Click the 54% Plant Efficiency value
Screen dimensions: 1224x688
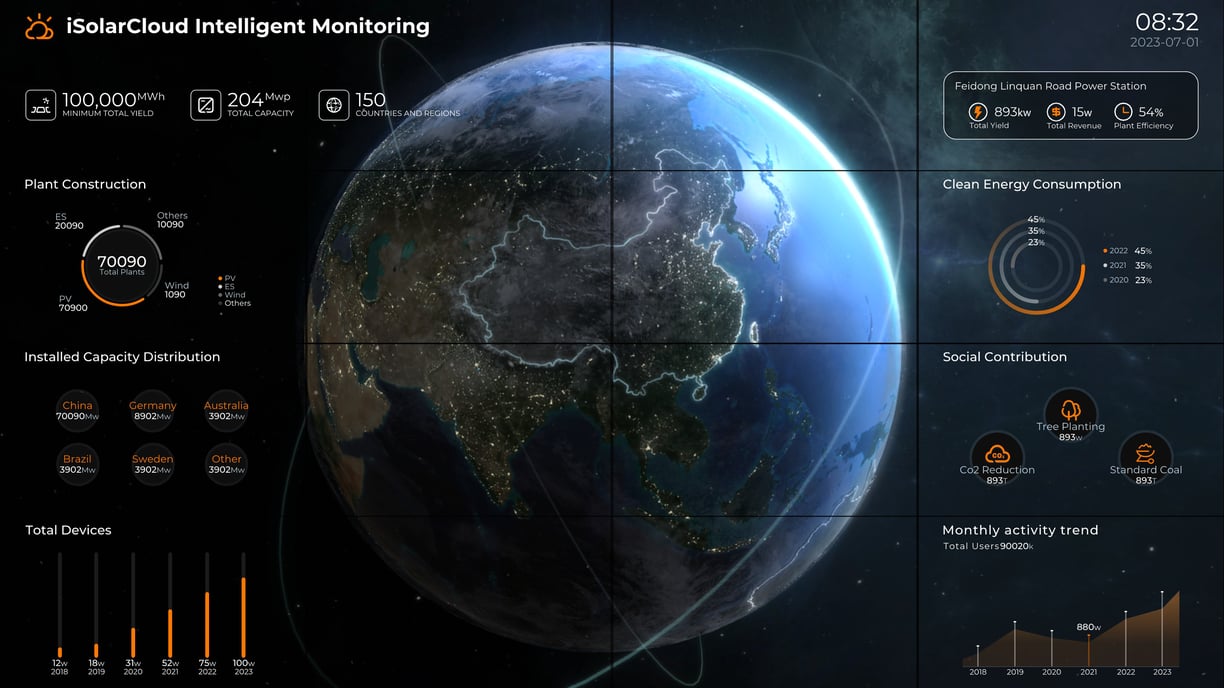[x=1151, y=112]
